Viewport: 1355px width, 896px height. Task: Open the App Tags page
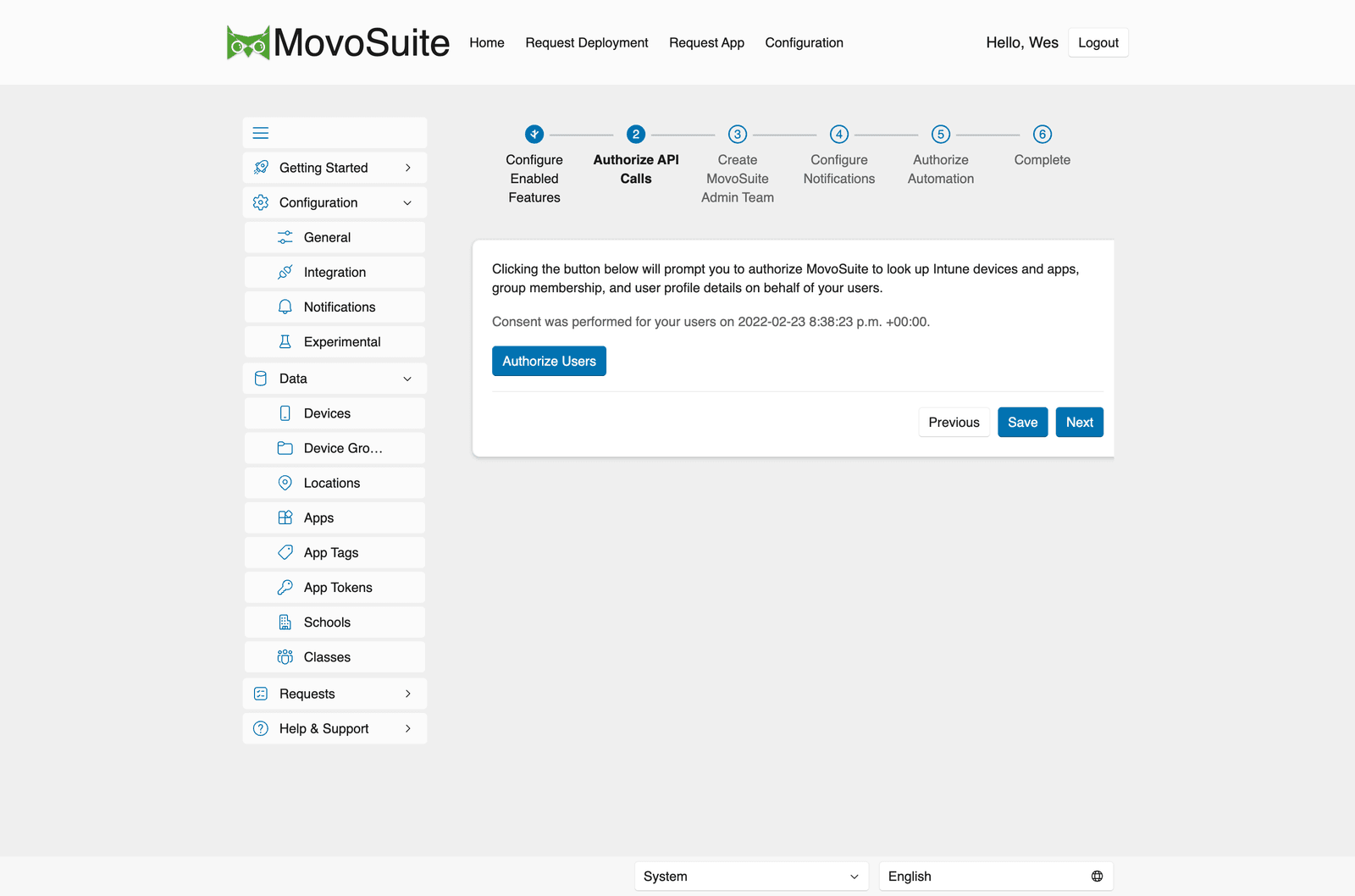pos(335,552)
